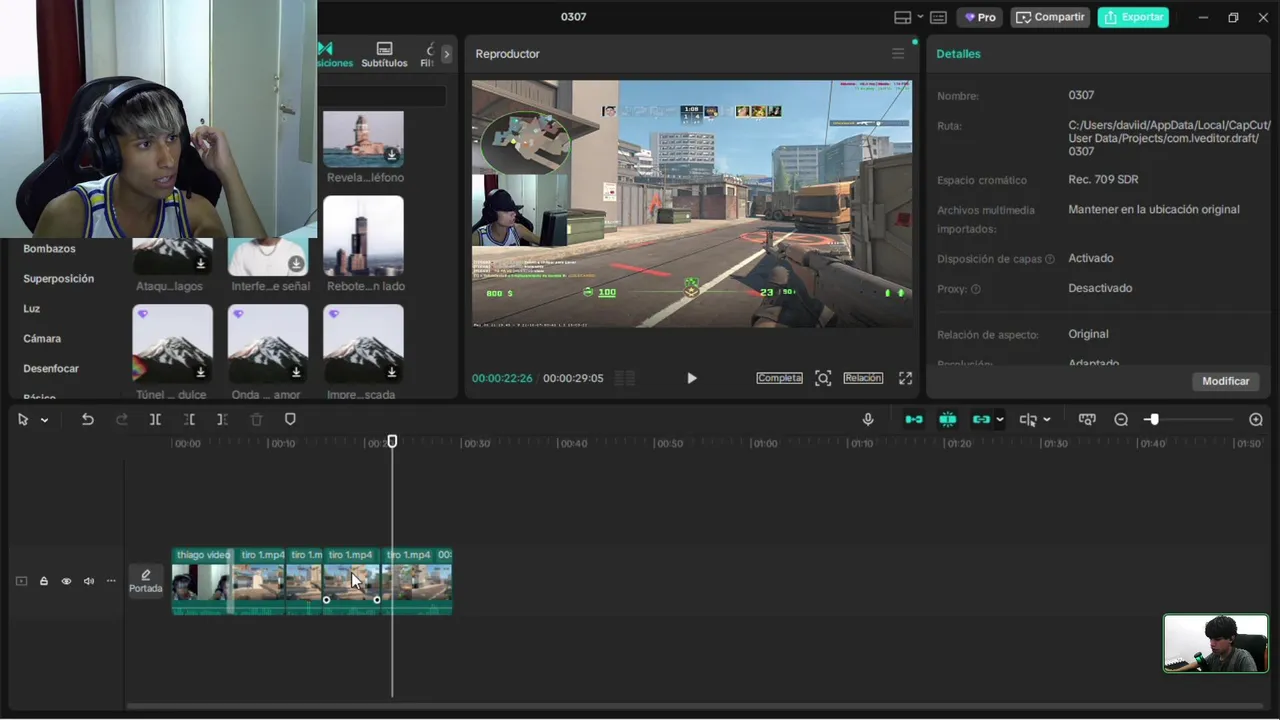This screenshot has height=720, width=1280.
Task: Toggle the main track magnet
Action: [x=914, y=420]
